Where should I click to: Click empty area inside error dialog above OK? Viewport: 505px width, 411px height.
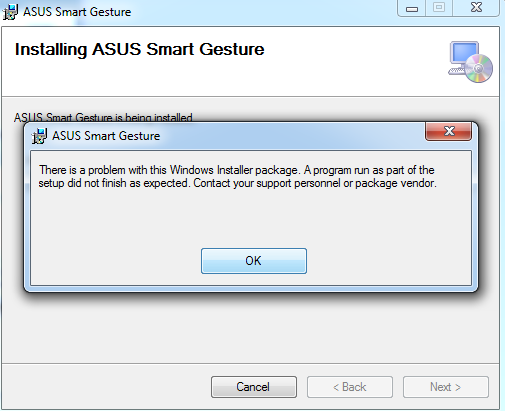(251, 218)
